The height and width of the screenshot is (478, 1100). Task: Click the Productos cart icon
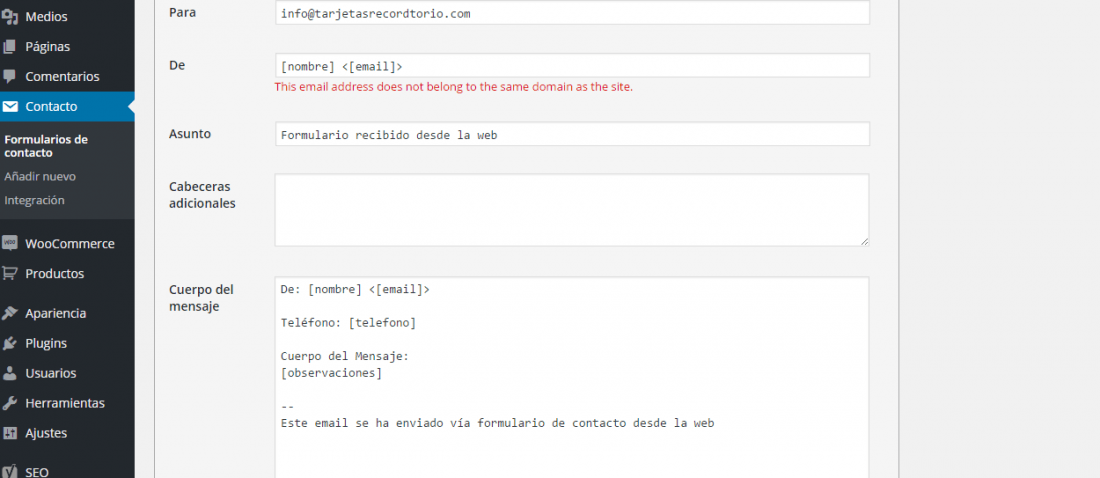click(10, 273)
